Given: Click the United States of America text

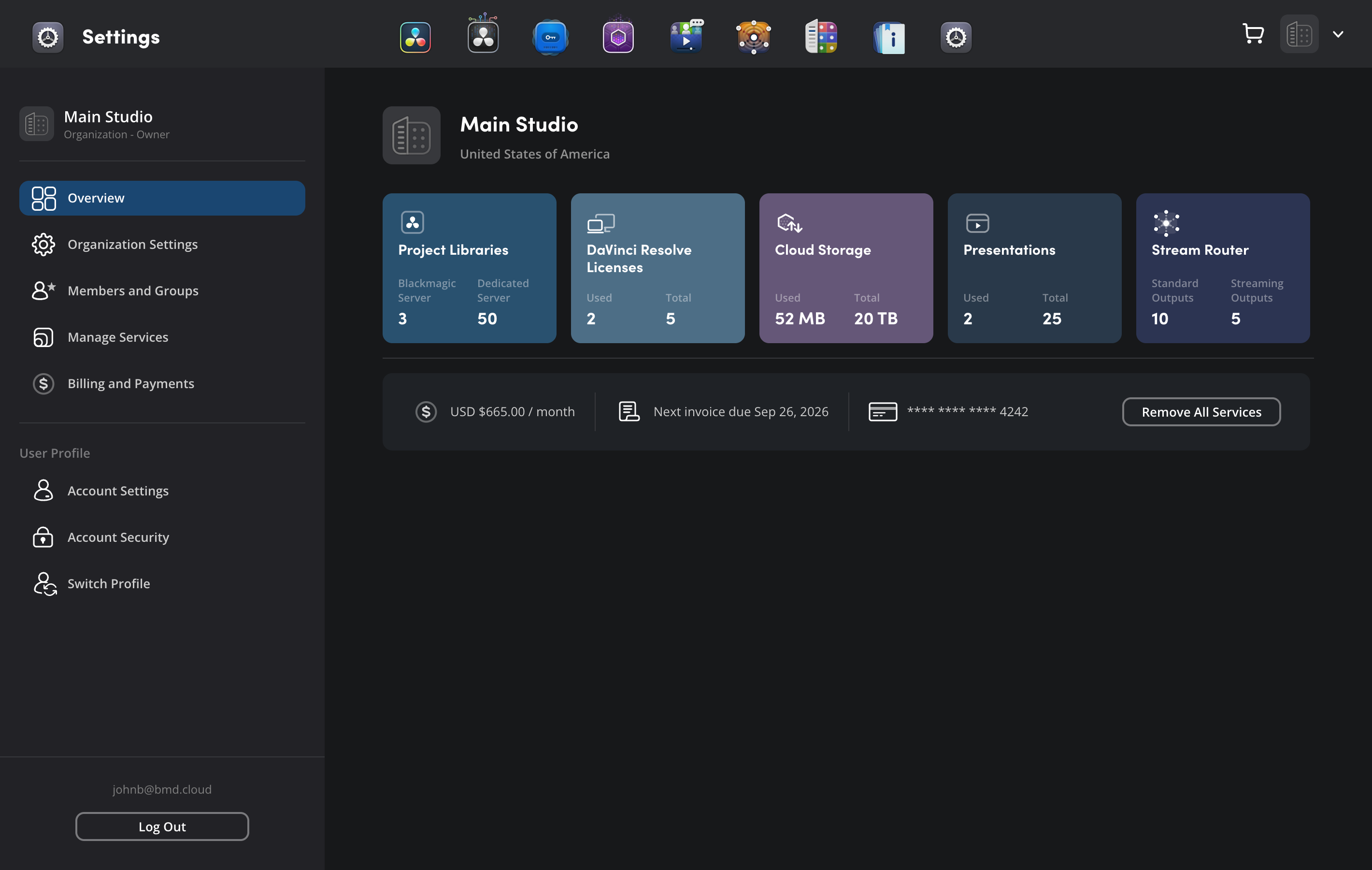Looking at the screenshot, I should coord(534,154).
